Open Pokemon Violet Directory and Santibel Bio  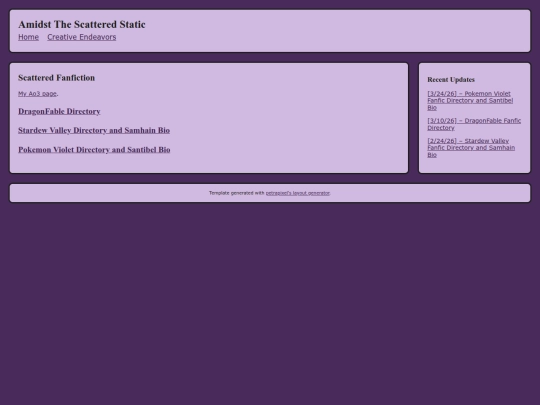(94, 149)
